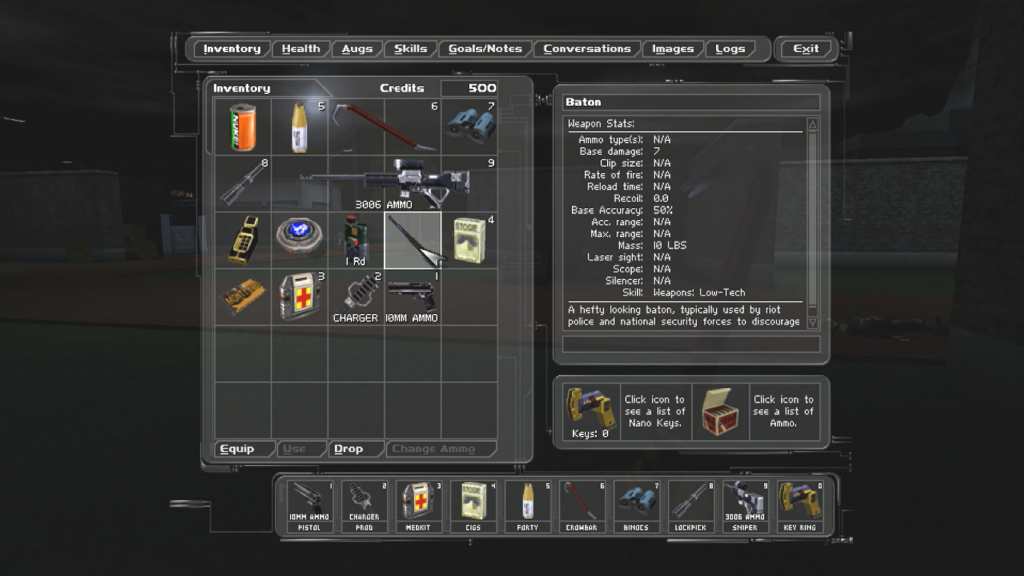The image size is (1024, 576).
Task: Select the prod labeled CHARGER in inventory
Action: 355,297
